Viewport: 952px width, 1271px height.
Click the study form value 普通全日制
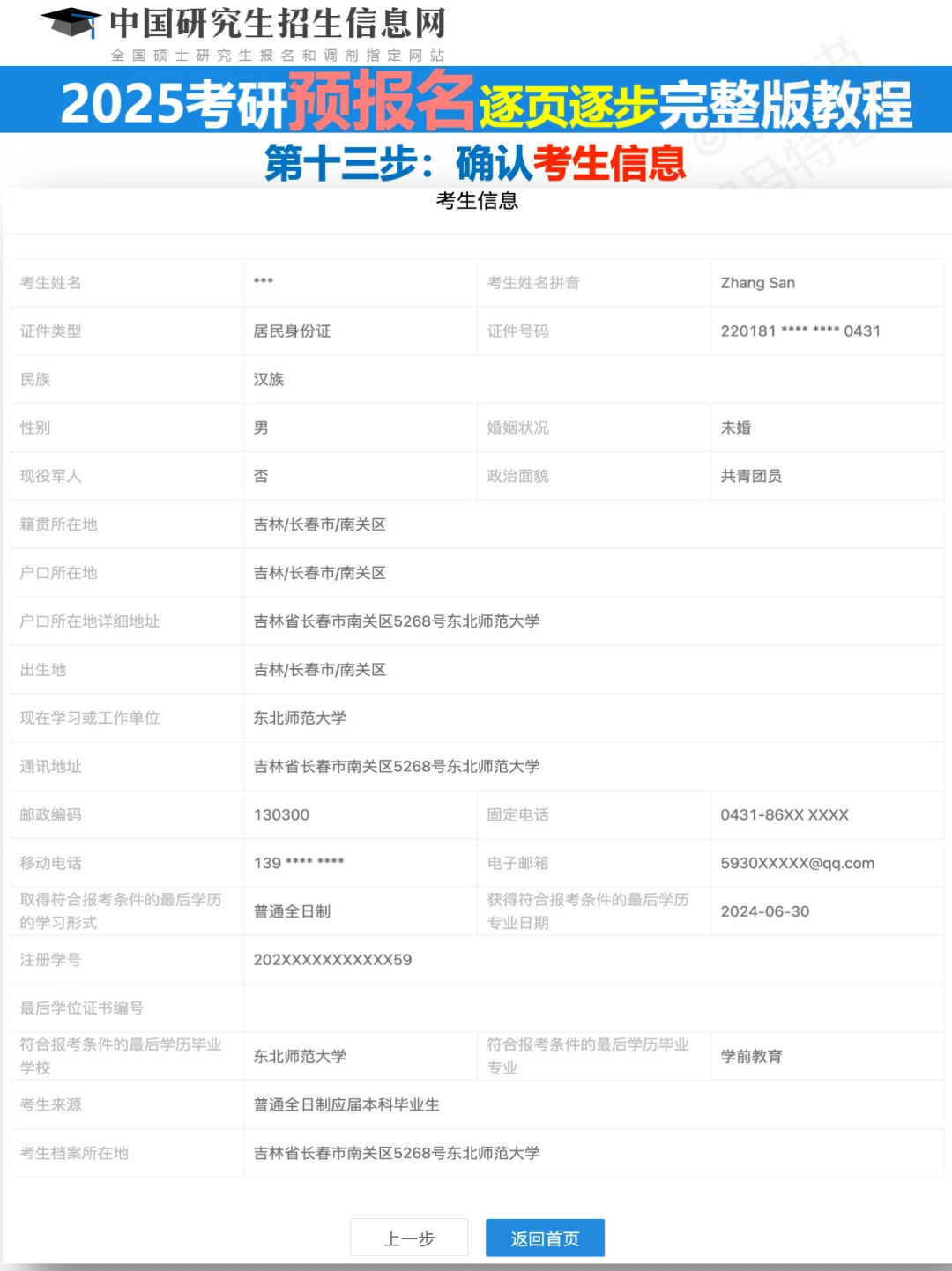pyautogui.click(x=292, y=911)
